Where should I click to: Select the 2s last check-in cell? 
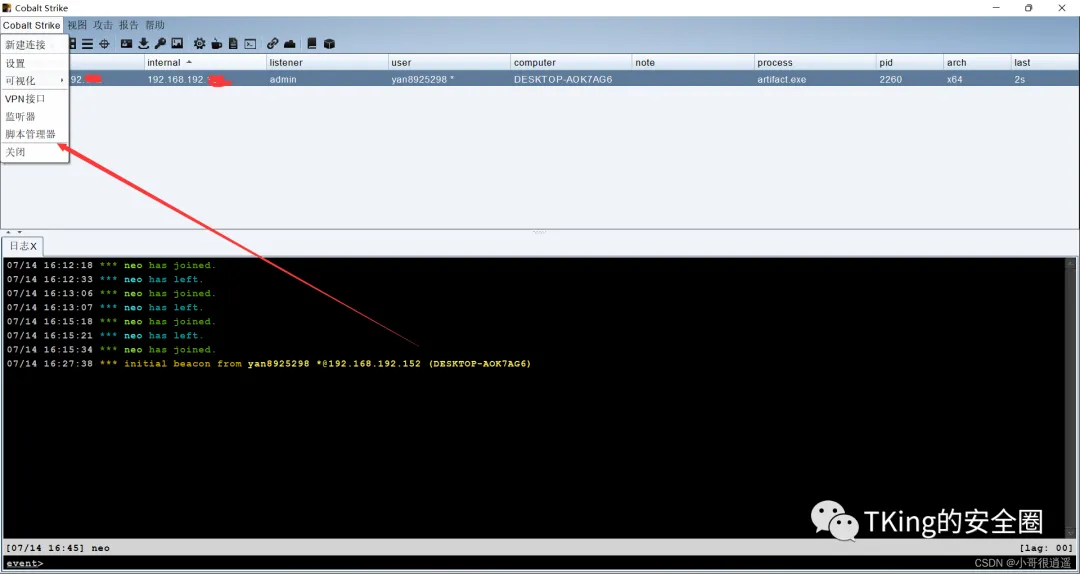point(1044,79)
